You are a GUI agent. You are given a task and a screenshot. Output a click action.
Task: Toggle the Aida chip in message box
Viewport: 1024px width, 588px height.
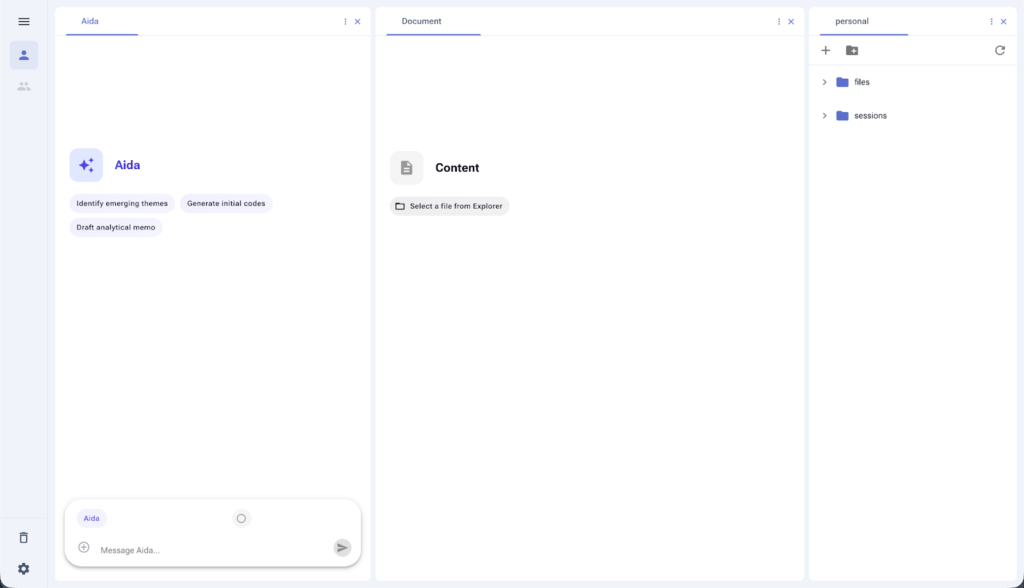(91, 518)
